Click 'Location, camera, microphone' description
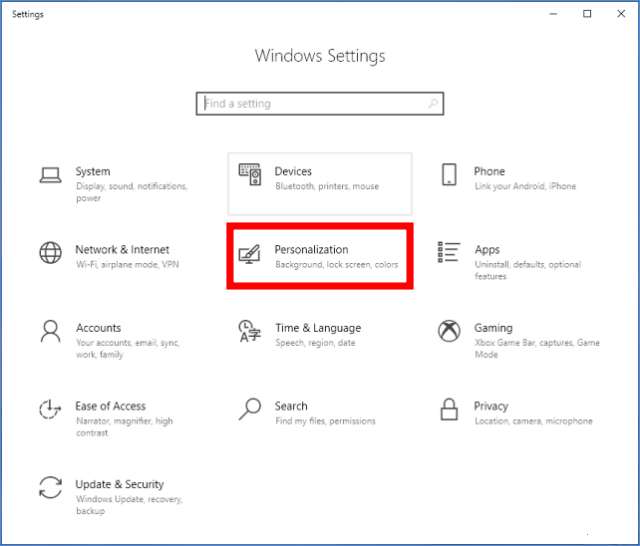 (x=533, y=421)
